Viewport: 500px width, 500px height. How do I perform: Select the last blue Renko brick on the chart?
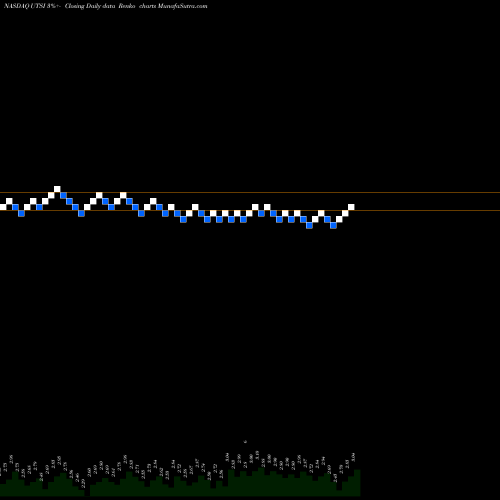(x=333, y=225)
